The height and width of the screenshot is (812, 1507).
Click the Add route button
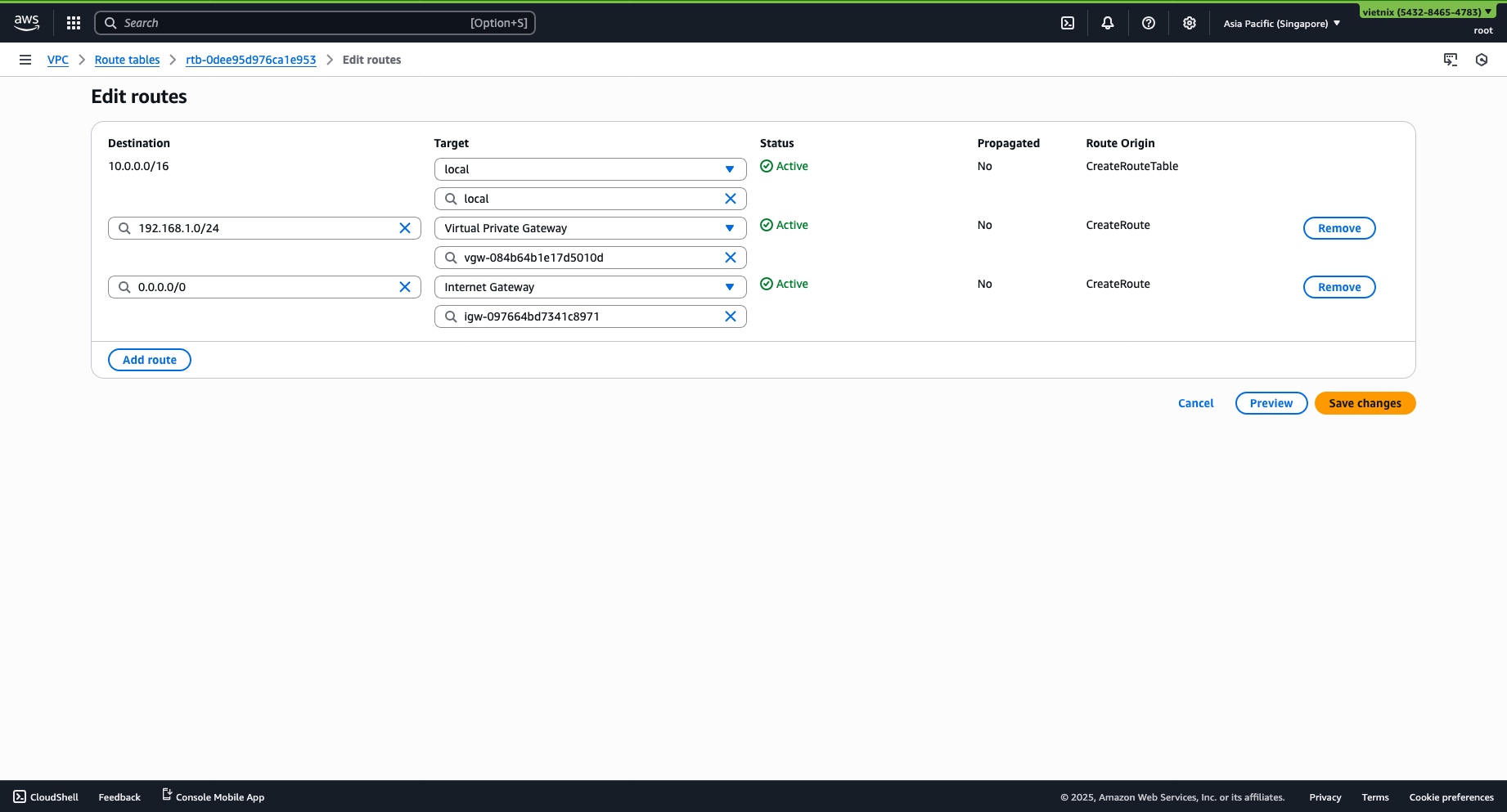[x=150, y=360]
